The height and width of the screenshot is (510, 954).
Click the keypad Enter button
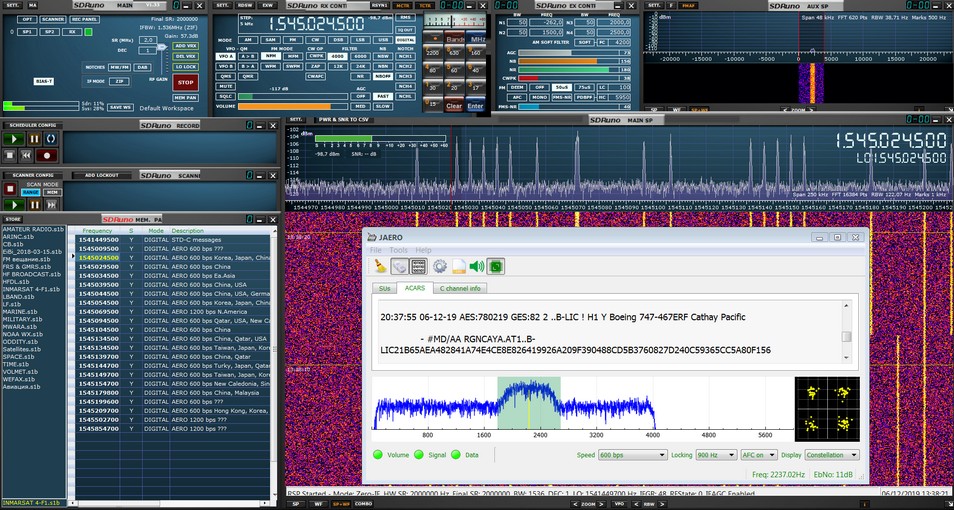[x=476, y=105]
